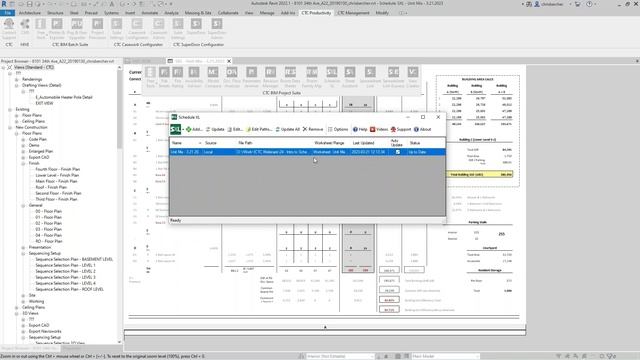
Task: Toggle the Auto Update checkbox for Unit Mix row
Action: click(398, 152)
